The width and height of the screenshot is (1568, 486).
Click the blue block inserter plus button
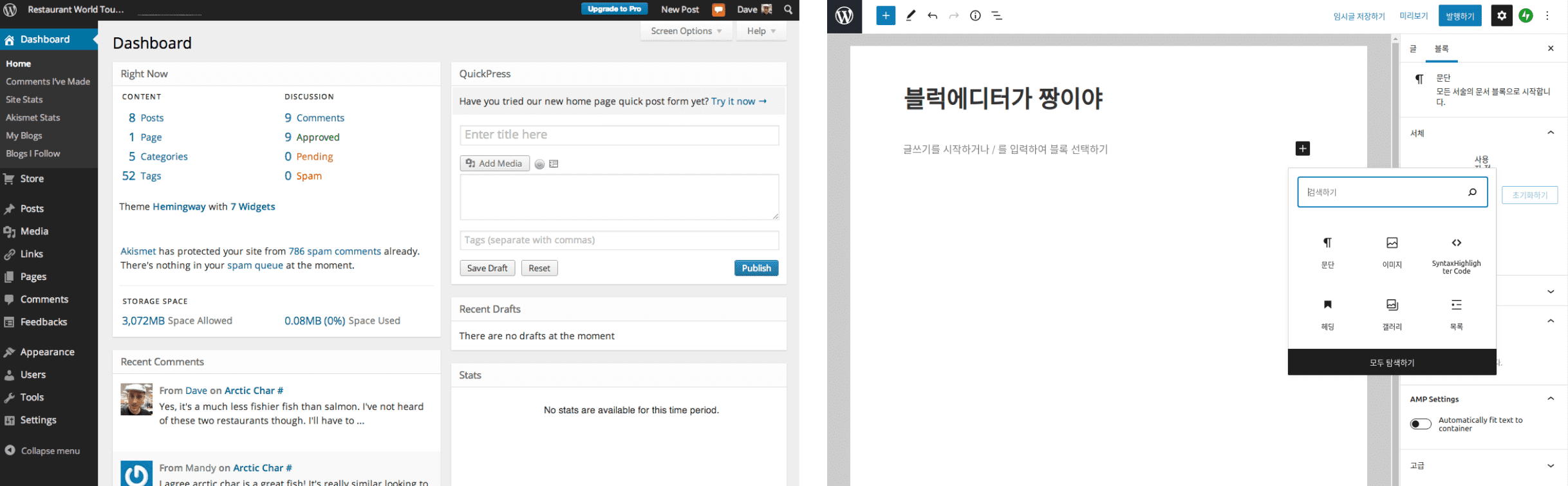pyautogui.click(x=885, y=15)
